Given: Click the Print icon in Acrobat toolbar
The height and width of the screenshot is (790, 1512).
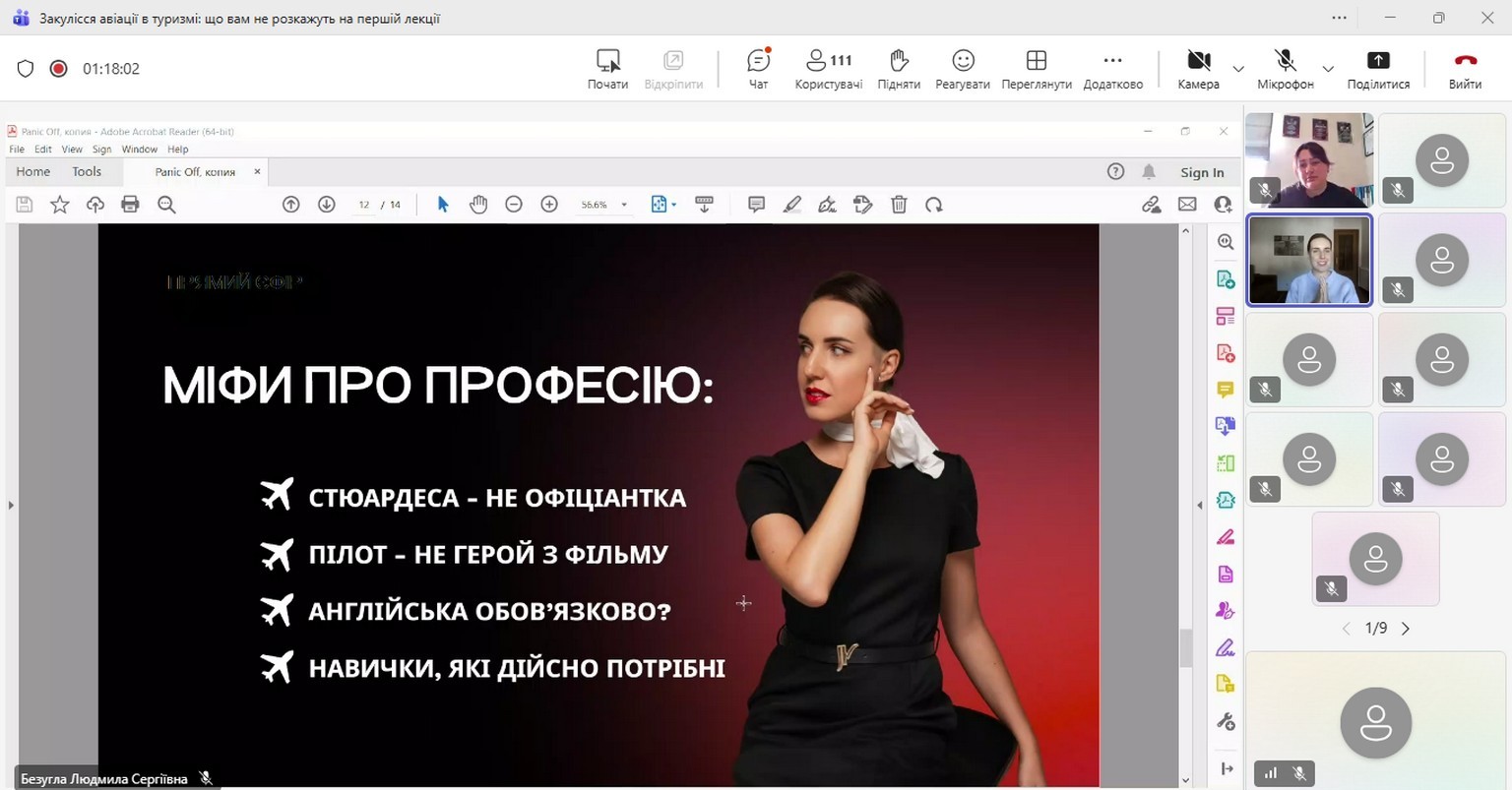Looking at the screenshot, I should [x=130, y=205].
